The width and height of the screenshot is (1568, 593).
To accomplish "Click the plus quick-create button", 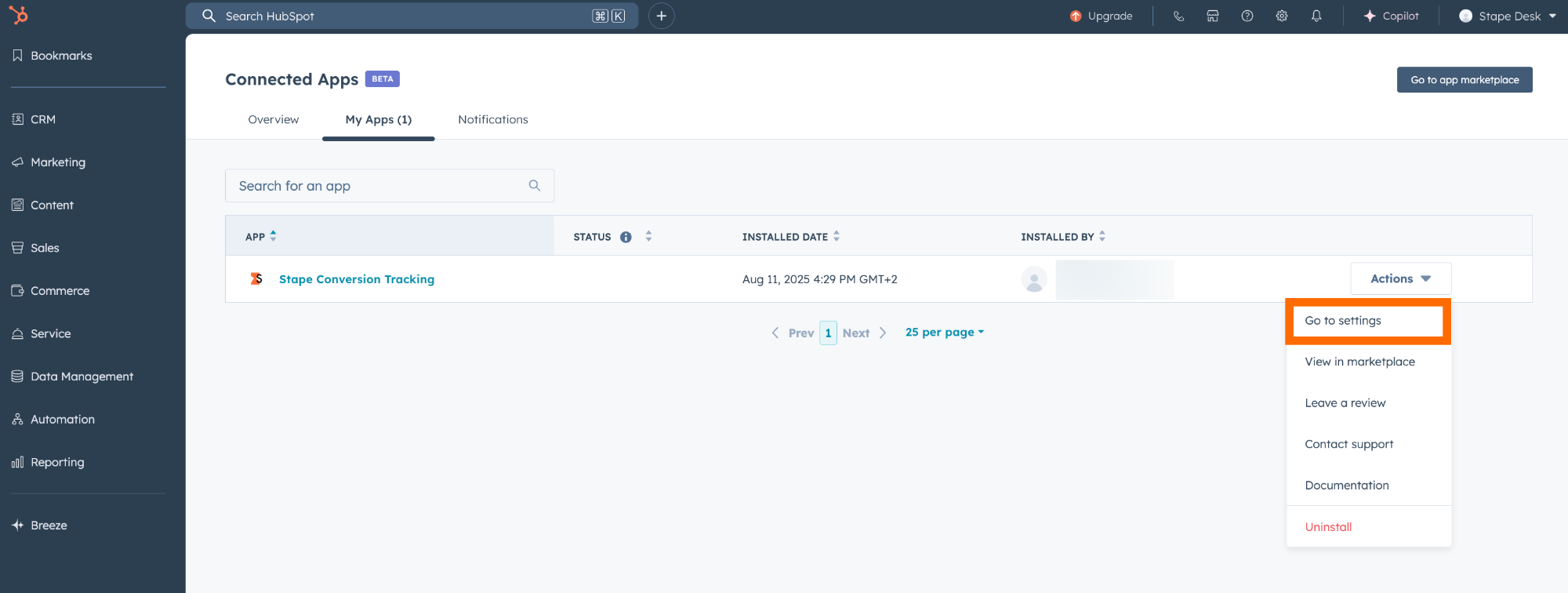I will 661,16.
